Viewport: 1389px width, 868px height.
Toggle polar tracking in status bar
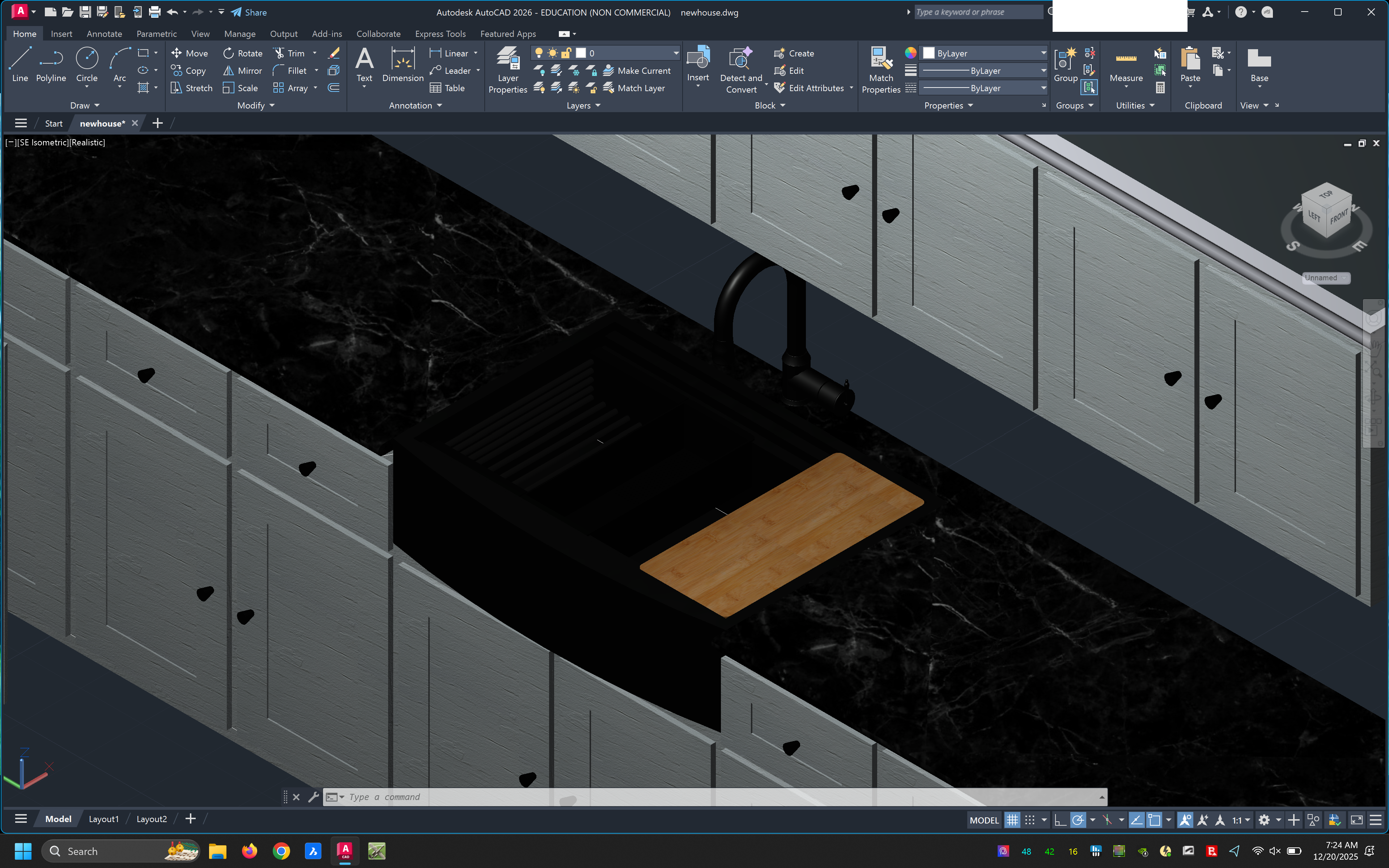[x=1078, y=820]
